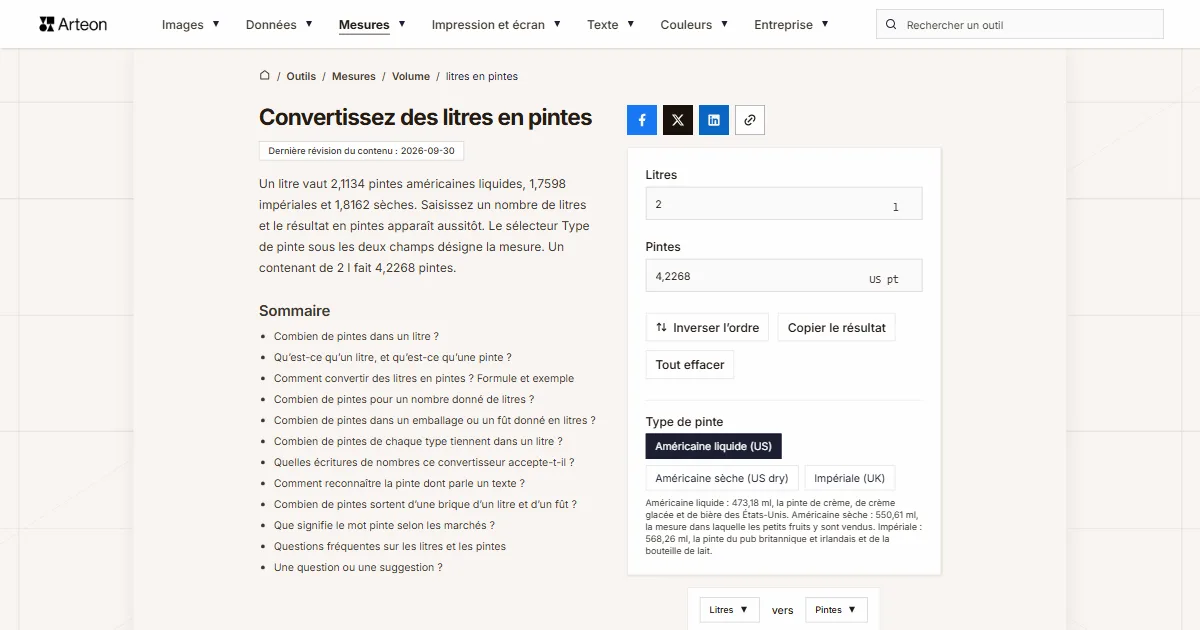Click Copier le résultat button

pyautogui.click(x=837, y=327)
